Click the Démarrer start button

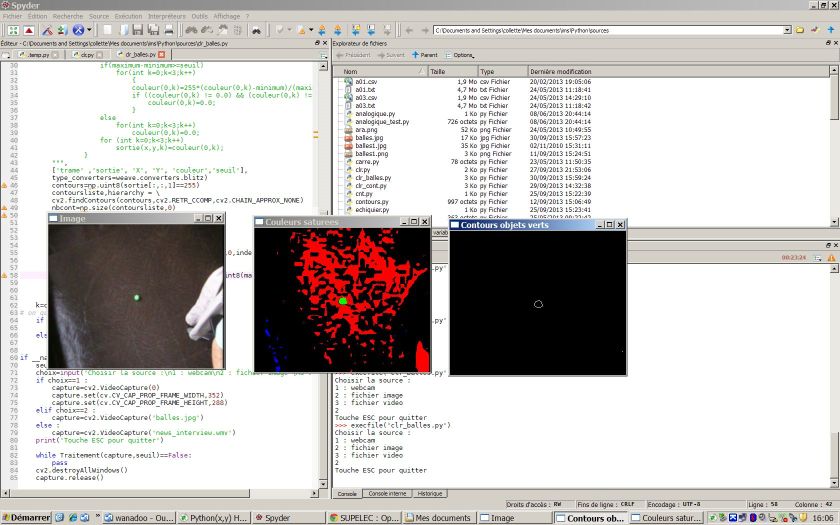point(26,518)
